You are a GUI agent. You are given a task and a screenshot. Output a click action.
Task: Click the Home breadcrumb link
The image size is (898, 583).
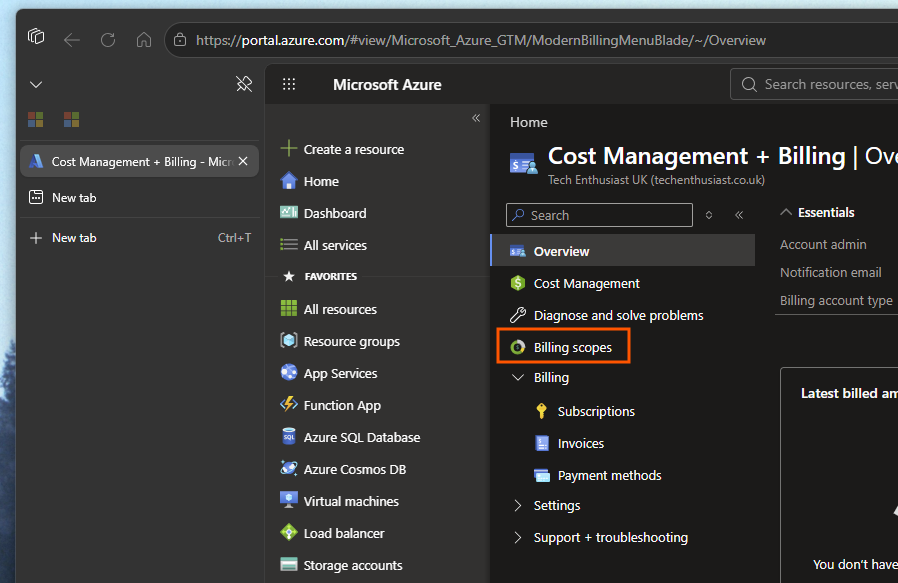pyautogui.click(x=529, y=122)
